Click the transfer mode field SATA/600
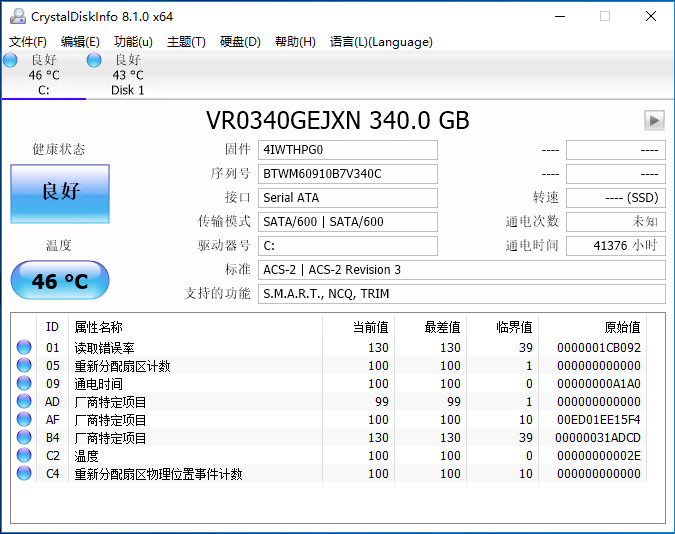 pyautogui.click(x=348, y=222)
